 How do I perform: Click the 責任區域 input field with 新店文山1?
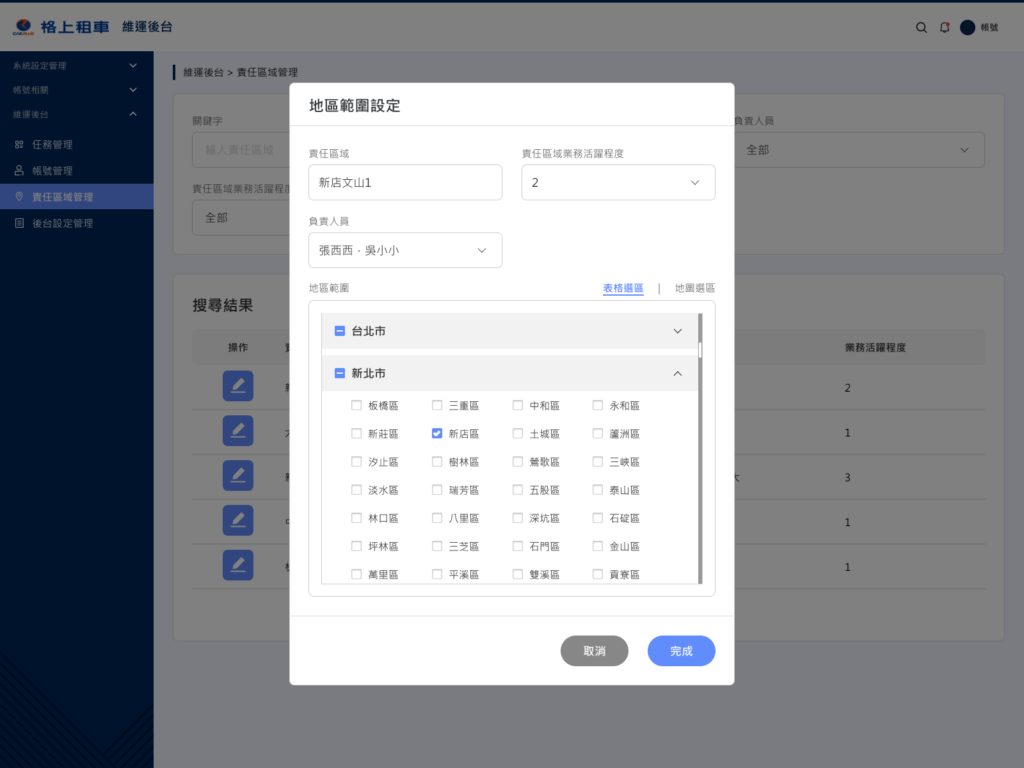point(405,183)
